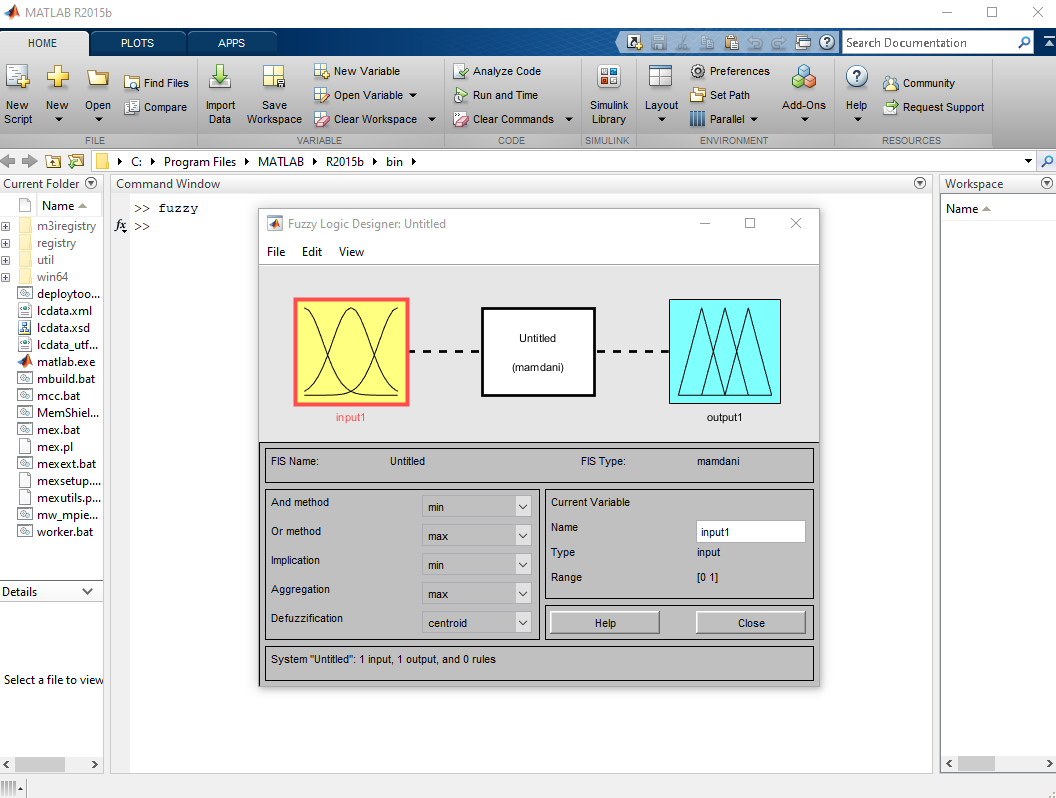Select the yellow input1 variable block
Viewport: 1056px width, 798px height.
352,352
